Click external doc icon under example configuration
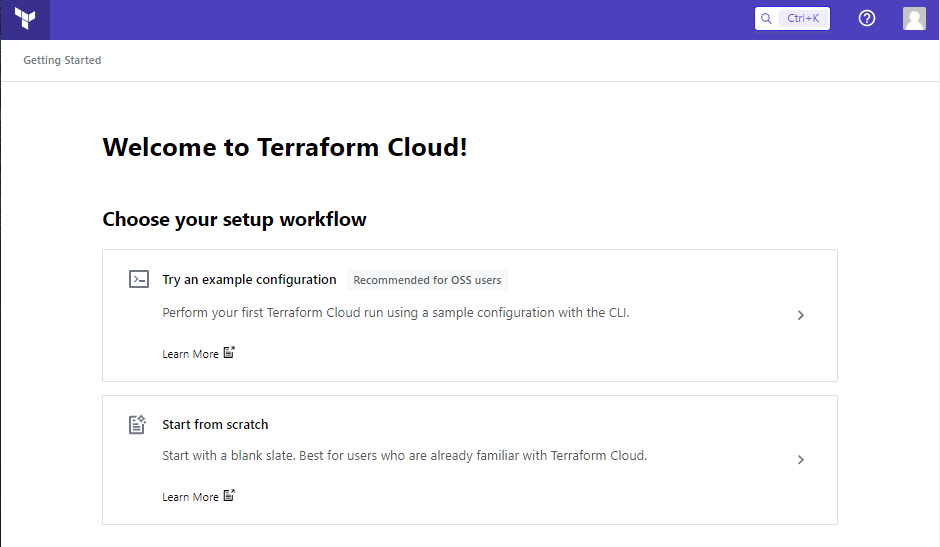 coord(229,352)
